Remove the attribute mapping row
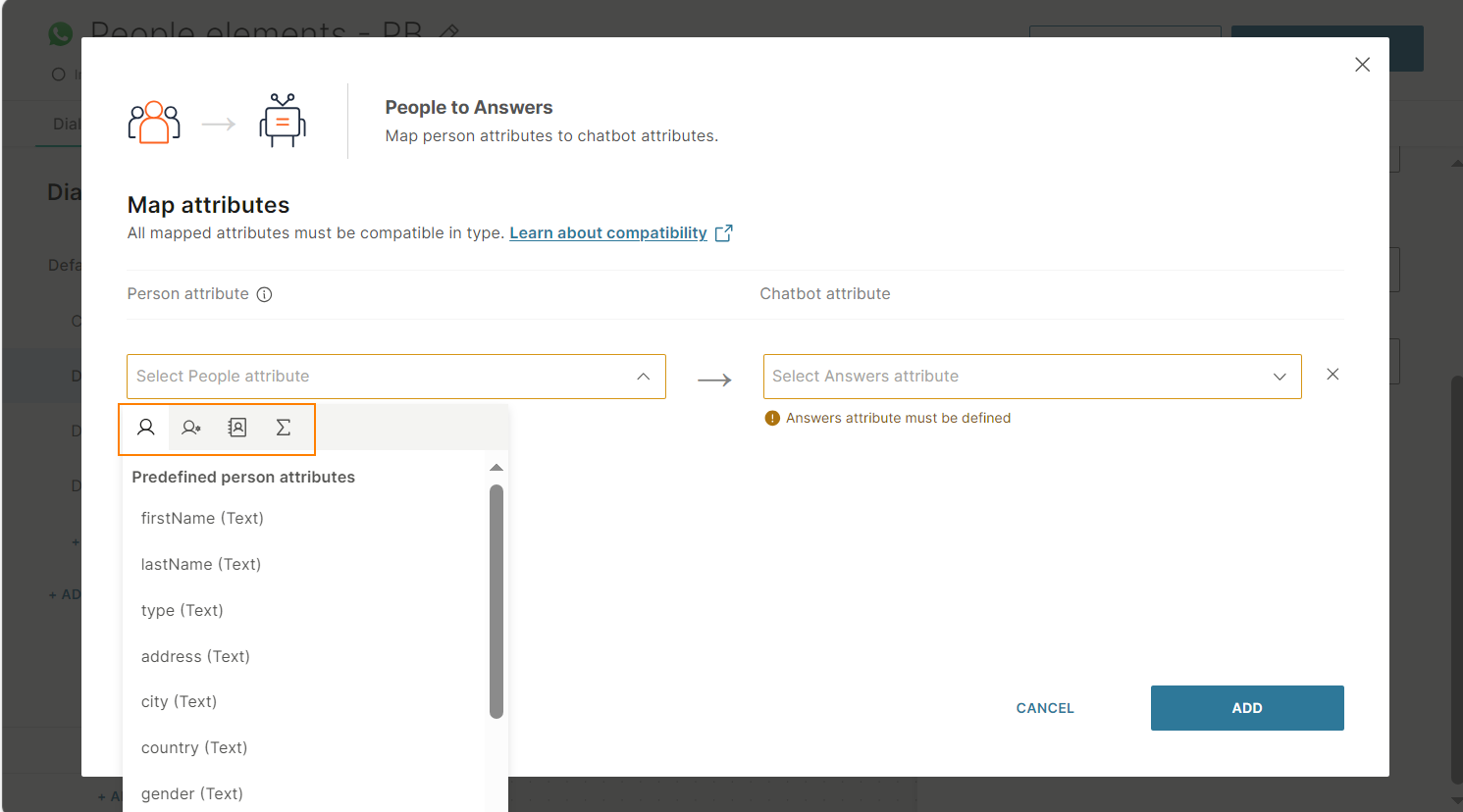This screenshot has height=812, width=1463. click(x=1332, y=375)
